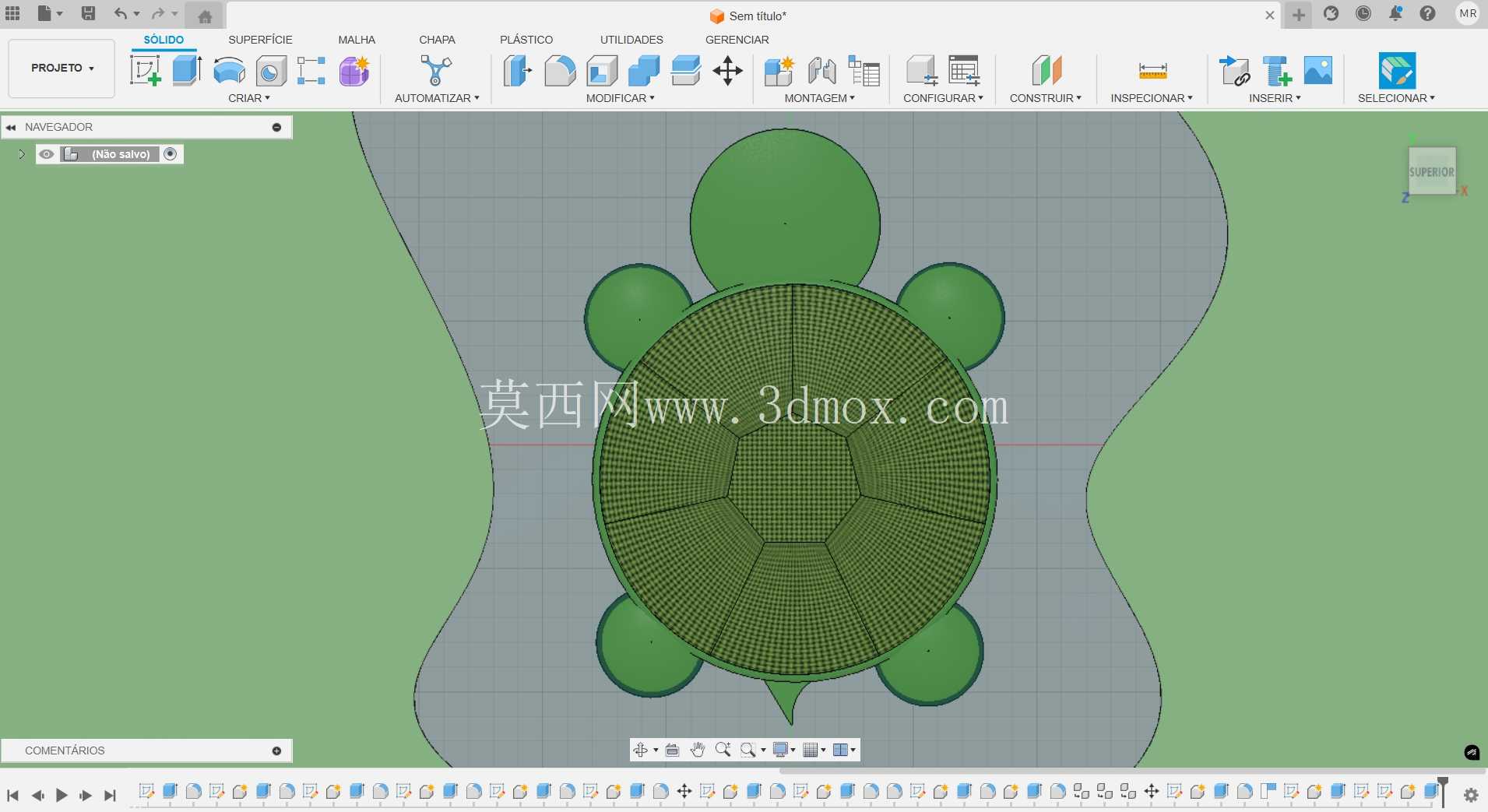Select the Construct Midplane tool

point(1047,71)
